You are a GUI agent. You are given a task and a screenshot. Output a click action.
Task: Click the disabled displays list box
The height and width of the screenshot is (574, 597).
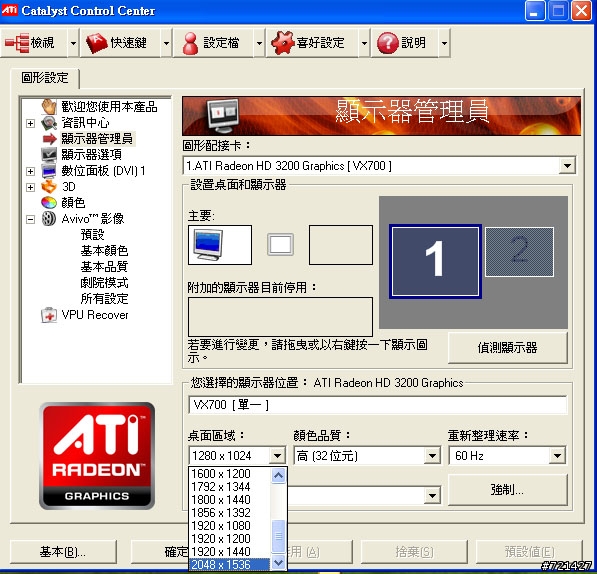280,317
